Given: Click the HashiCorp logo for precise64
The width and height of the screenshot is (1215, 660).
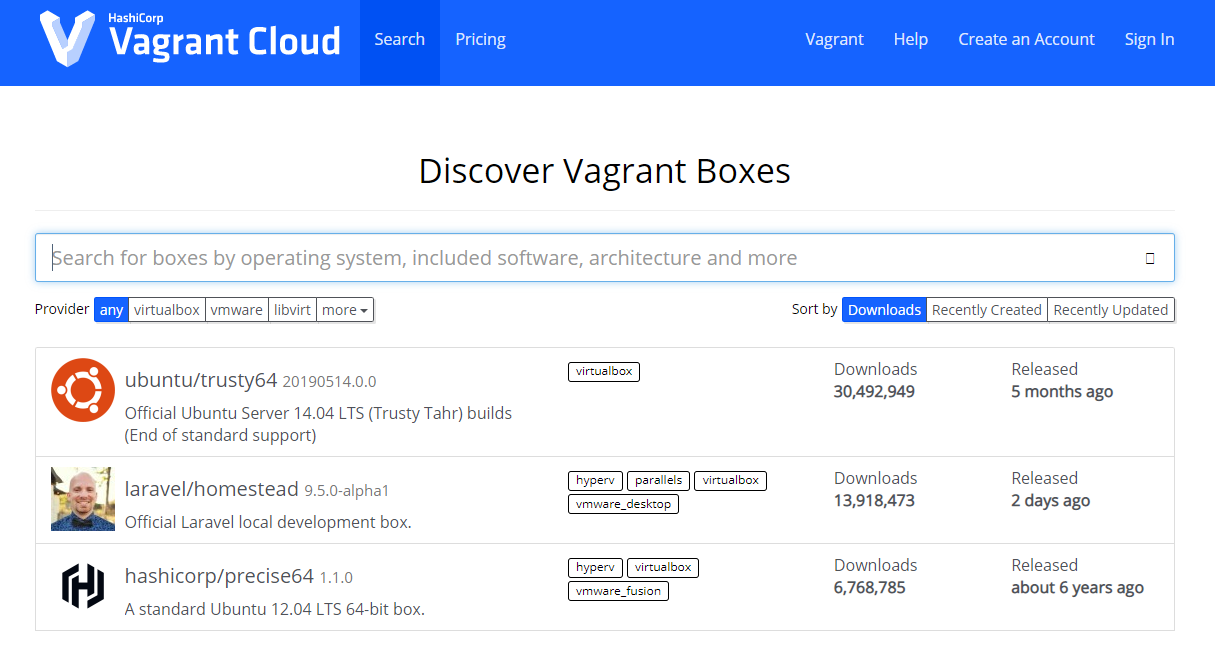Looking at the screenshot, I should [x=83, y=586].
